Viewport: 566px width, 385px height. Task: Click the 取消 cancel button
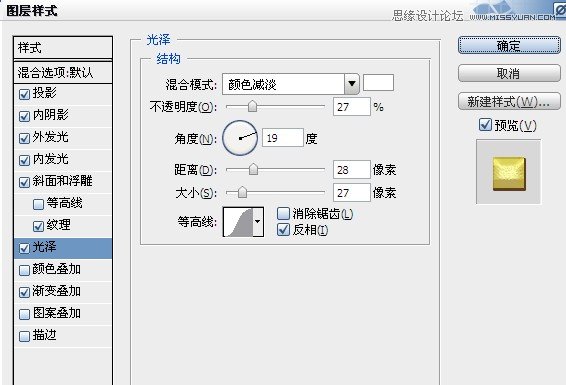[x=509, y=74]
